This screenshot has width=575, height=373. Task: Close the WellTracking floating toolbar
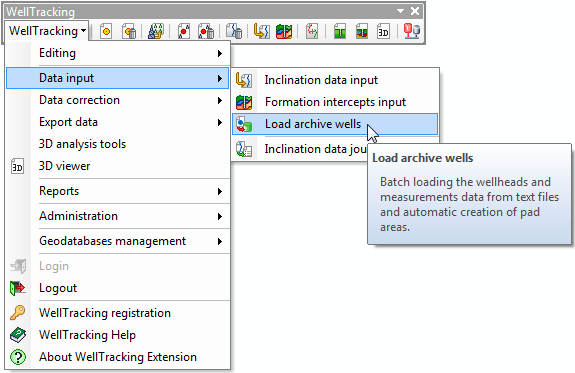(x=415, y=11)
